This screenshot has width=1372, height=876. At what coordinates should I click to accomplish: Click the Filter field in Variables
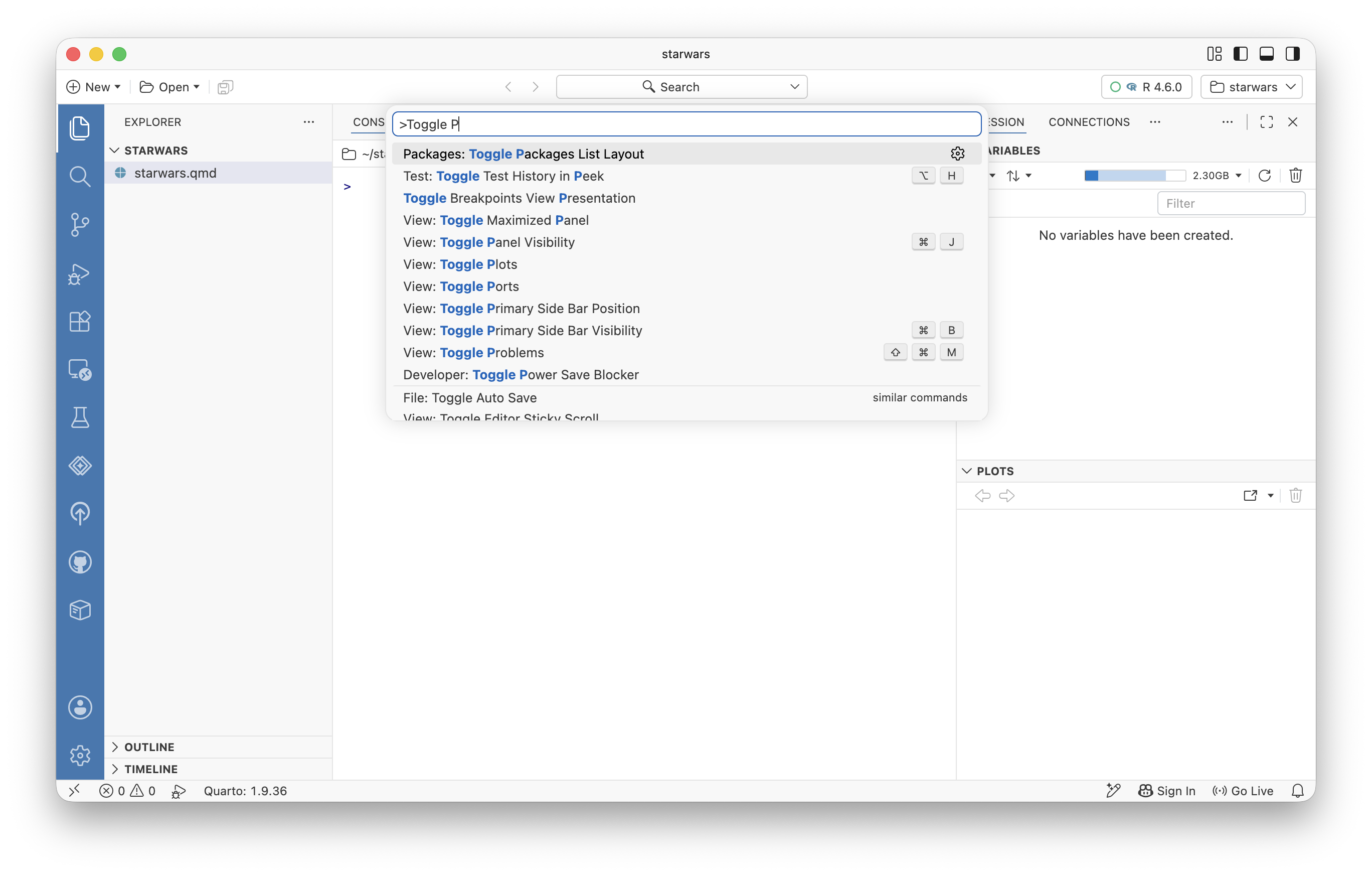coord(1231,204)
